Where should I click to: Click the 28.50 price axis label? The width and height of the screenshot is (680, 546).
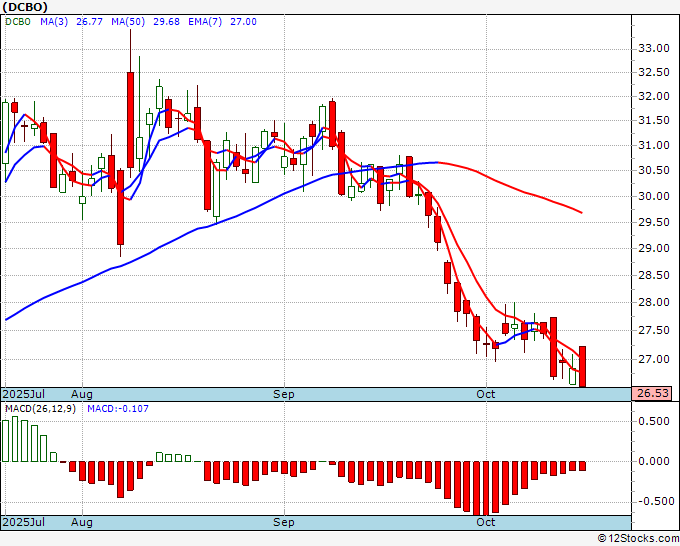point(654,275)
